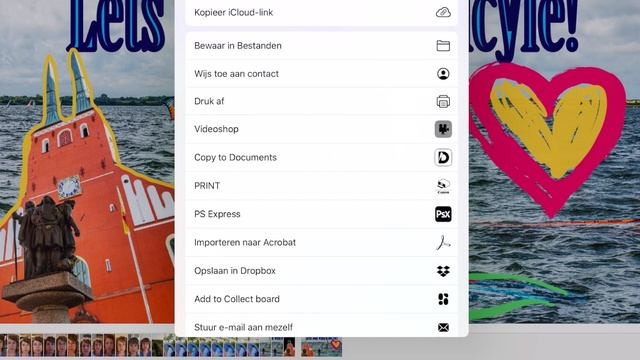Select the heart photo thumbnail in filmstrip

(322, 347)
